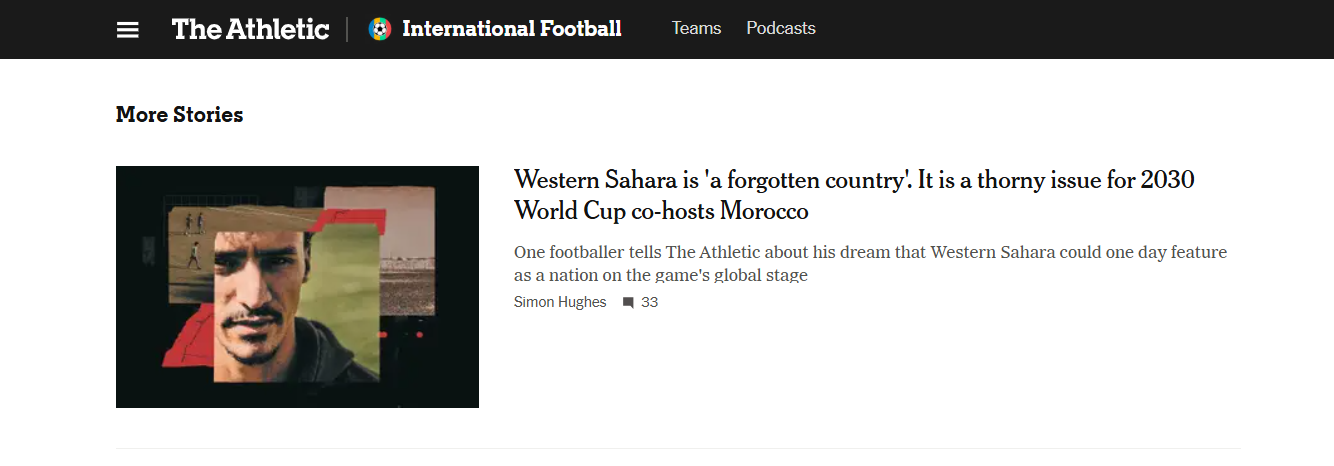Viewport: 1334px width, 466px height.
Task: Open the 33 comments count
Action: pyautogui.click(x=649, y=302)
